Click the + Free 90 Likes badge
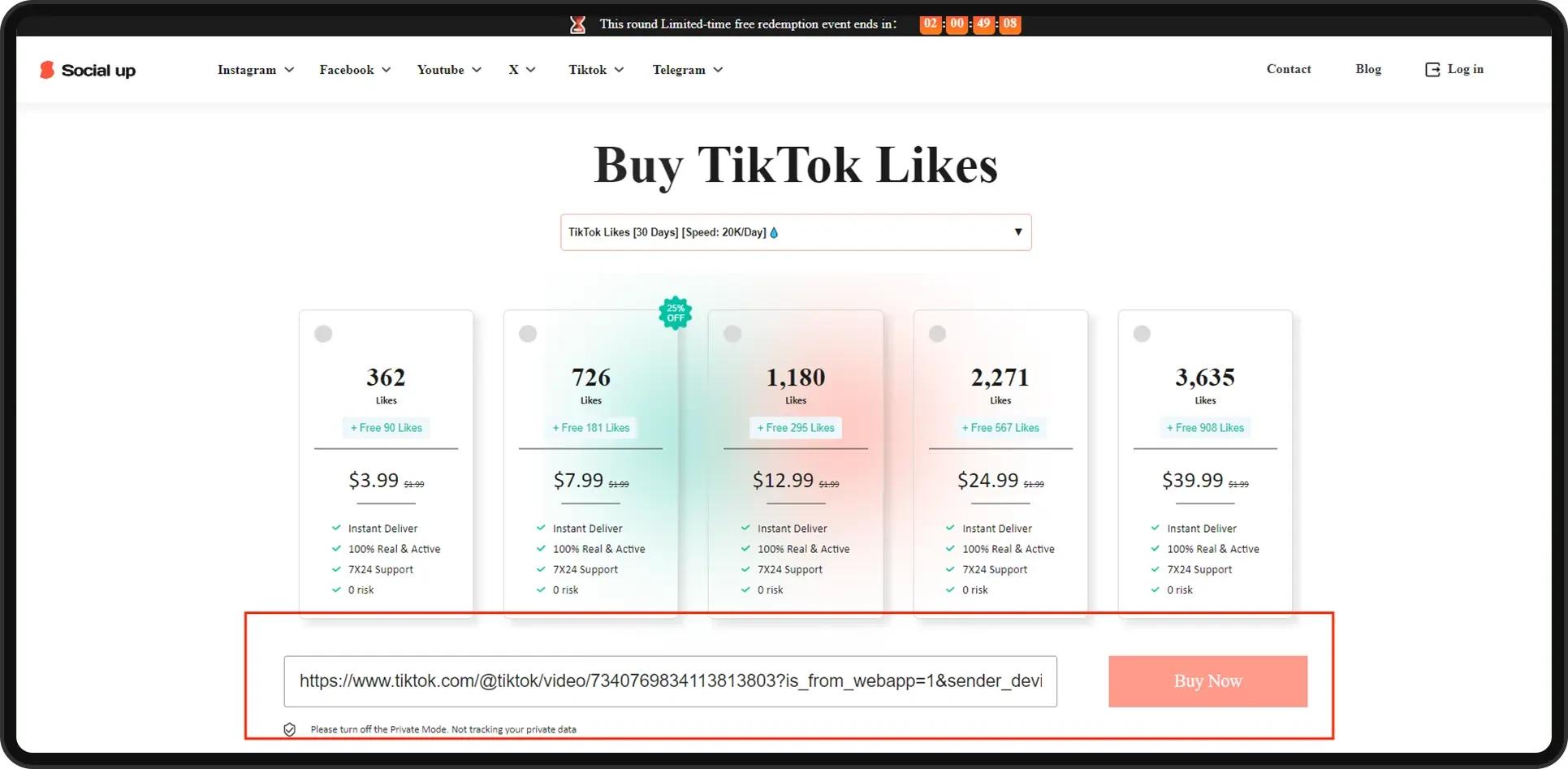This screenshot has height=769, width=1568. pyautogui.click(x=387, y=428)
